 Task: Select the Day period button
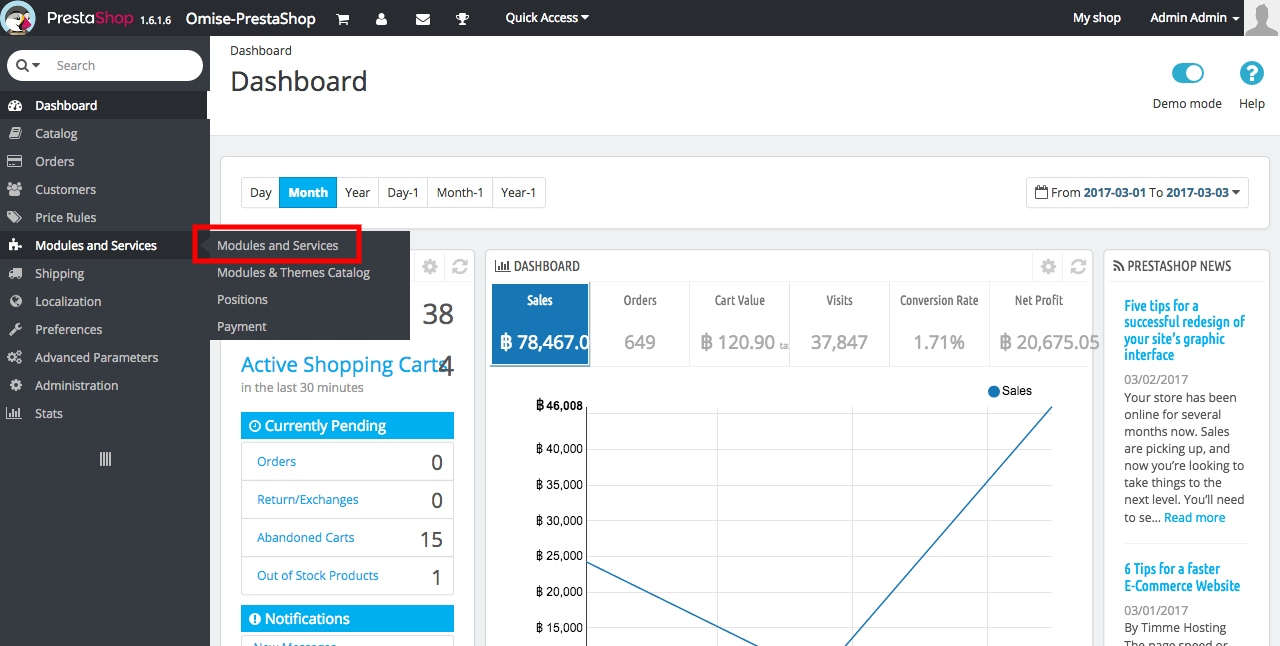[260, 193]
